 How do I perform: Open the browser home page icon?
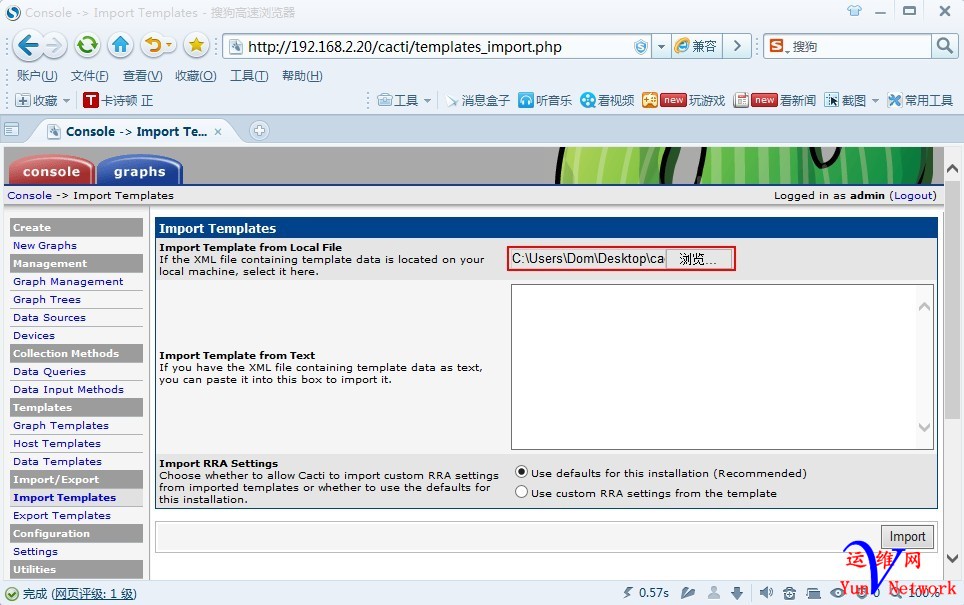[x=120, y=45]
